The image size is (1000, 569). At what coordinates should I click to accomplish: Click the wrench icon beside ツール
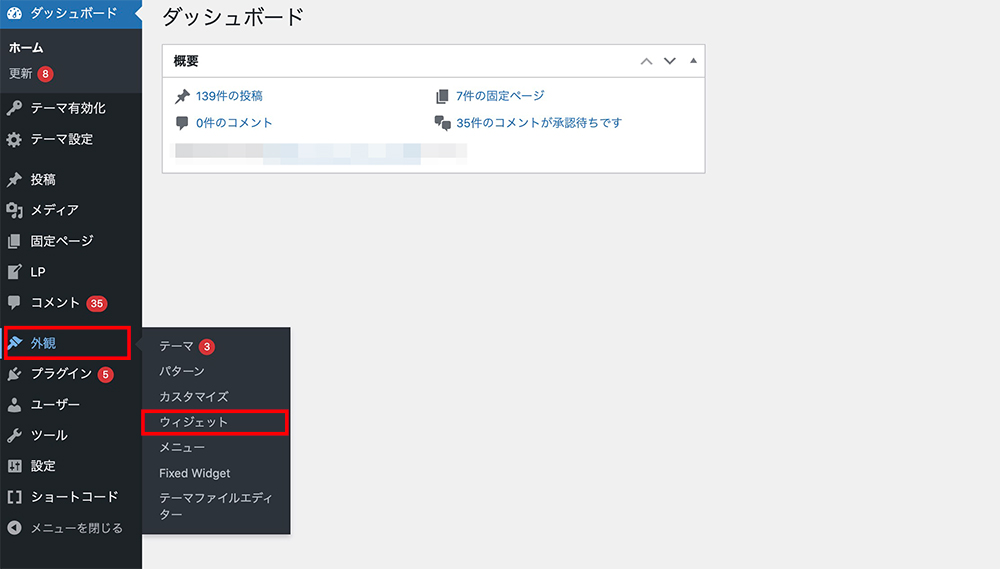tap(14, 435)
